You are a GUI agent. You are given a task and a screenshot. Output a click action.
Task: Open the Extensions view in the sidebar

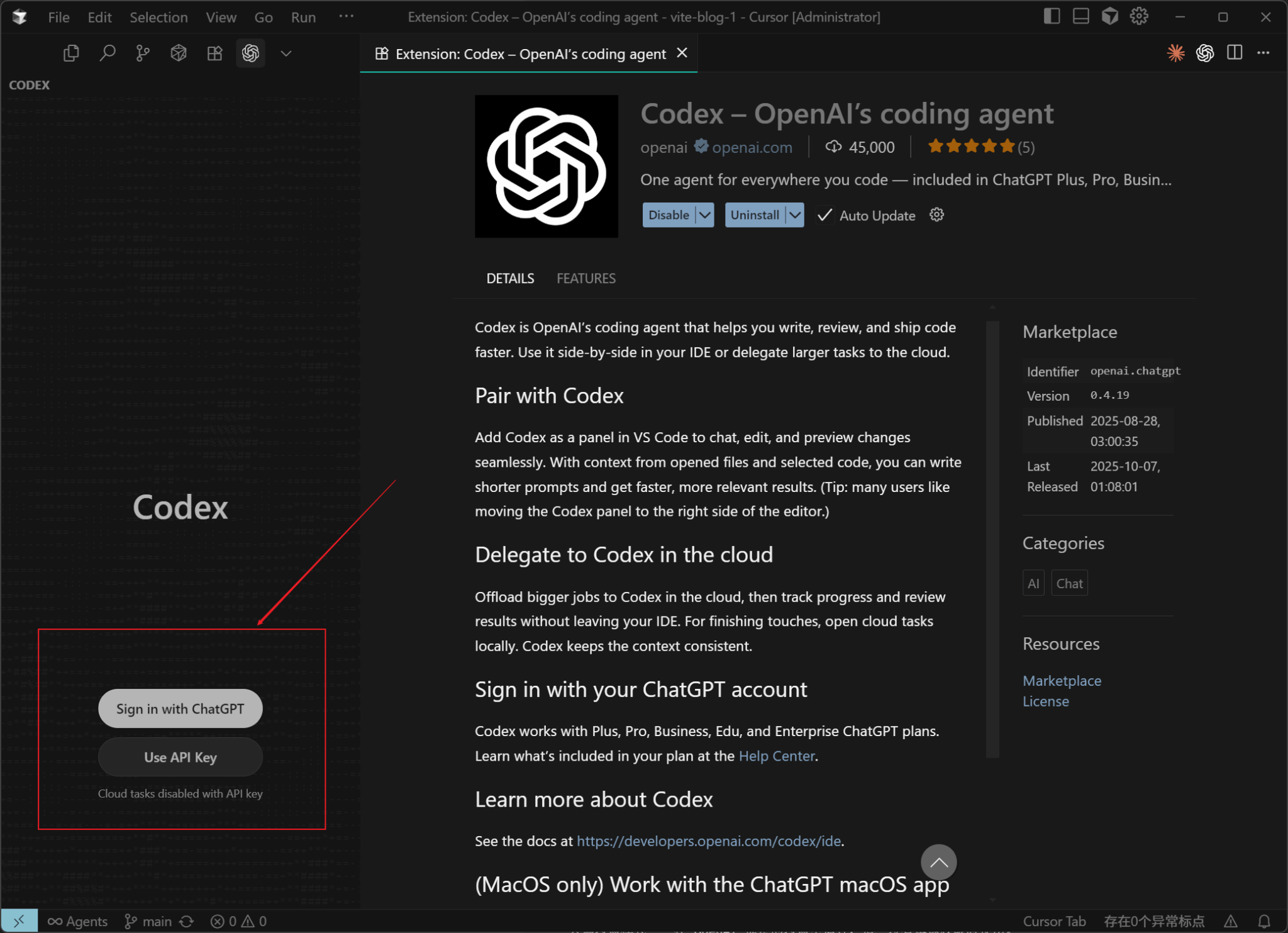click(x=214, y=53)
